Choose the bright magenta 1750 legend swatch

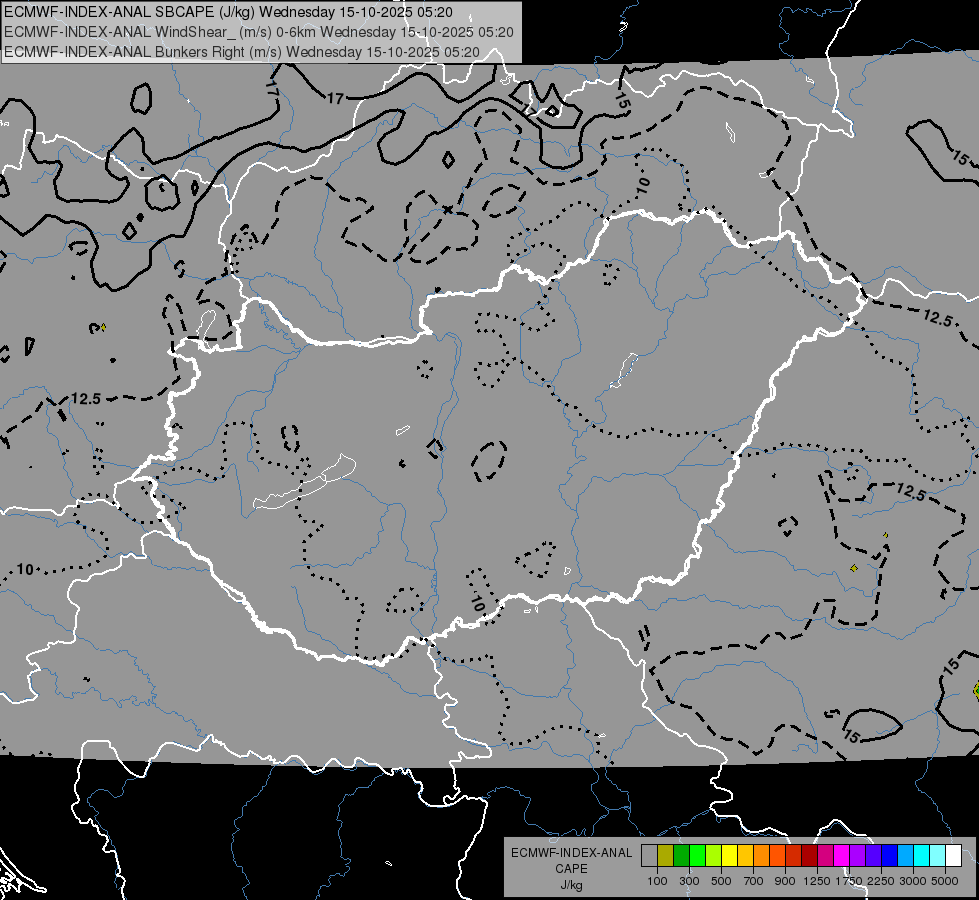pyautogui.click(x=842, y=856)
